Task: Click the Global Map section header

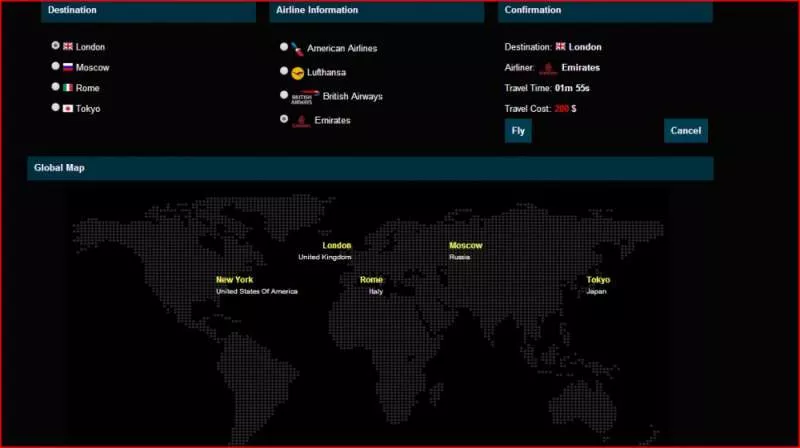Action: point(370,168)
